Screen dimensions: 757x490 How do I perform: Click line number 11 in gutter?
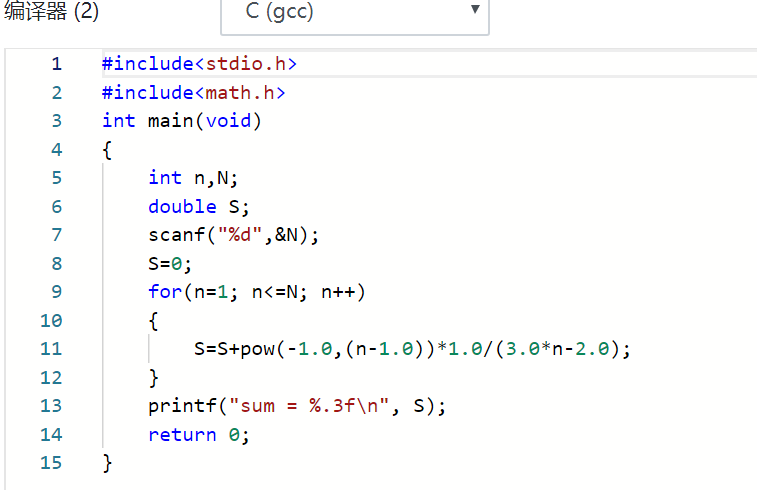[x=51, y=349]
